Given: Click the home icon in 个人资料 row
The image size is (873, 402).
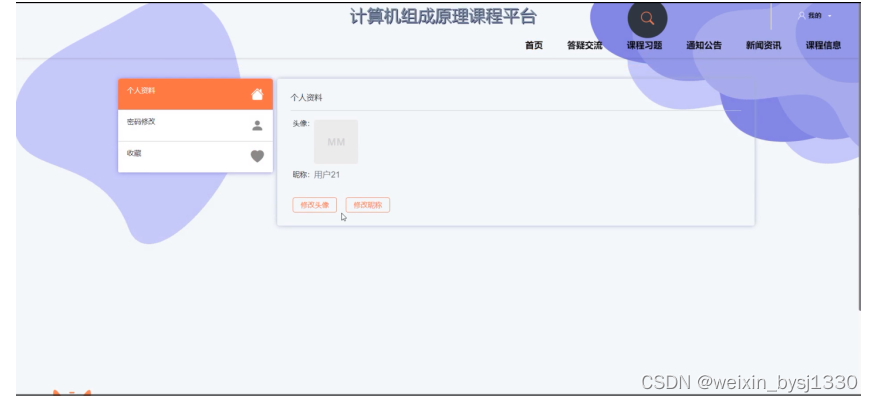Looking at the screenshot, I should [257, 94].
